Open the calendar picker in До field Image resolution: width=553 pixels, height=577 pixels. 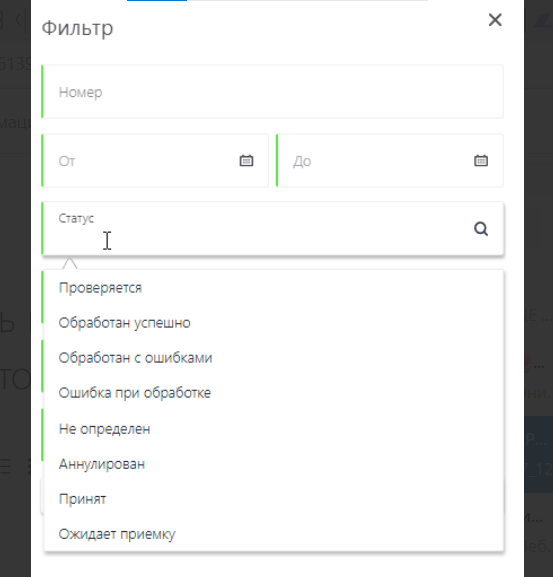(481, 160)
